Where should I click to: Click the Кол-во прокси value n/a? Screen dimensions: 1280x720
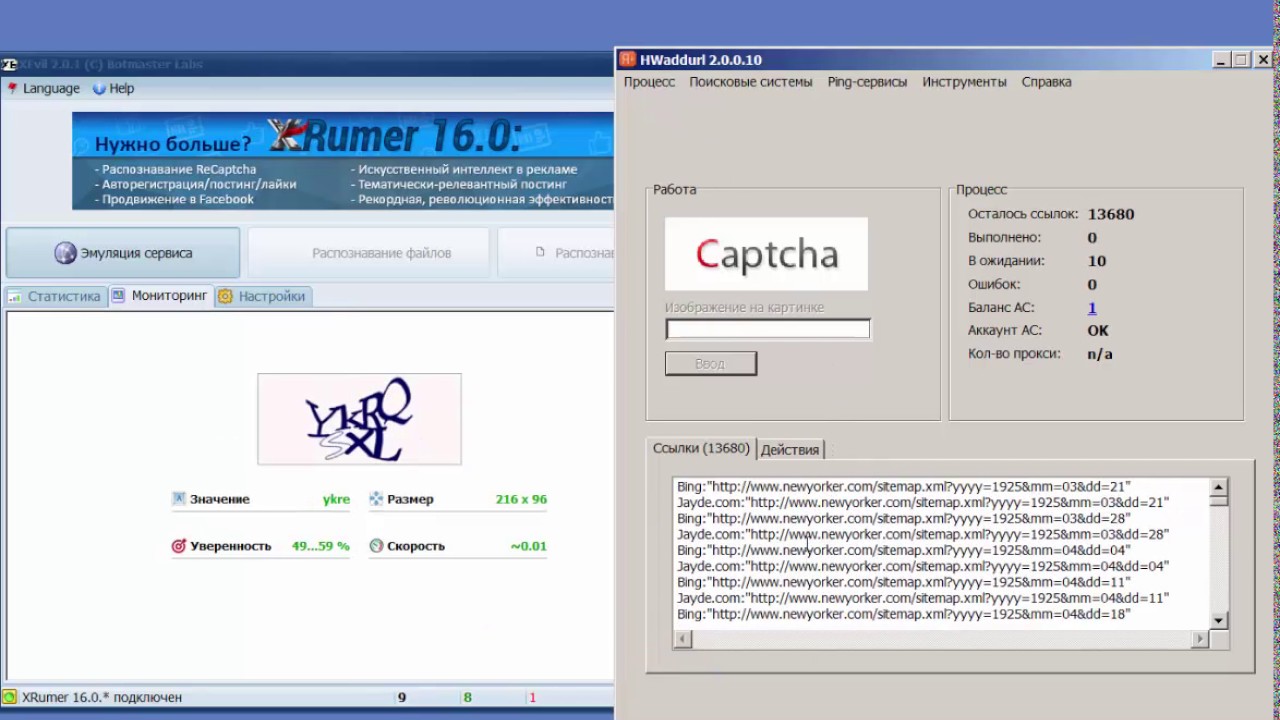tap(1100, 354)
